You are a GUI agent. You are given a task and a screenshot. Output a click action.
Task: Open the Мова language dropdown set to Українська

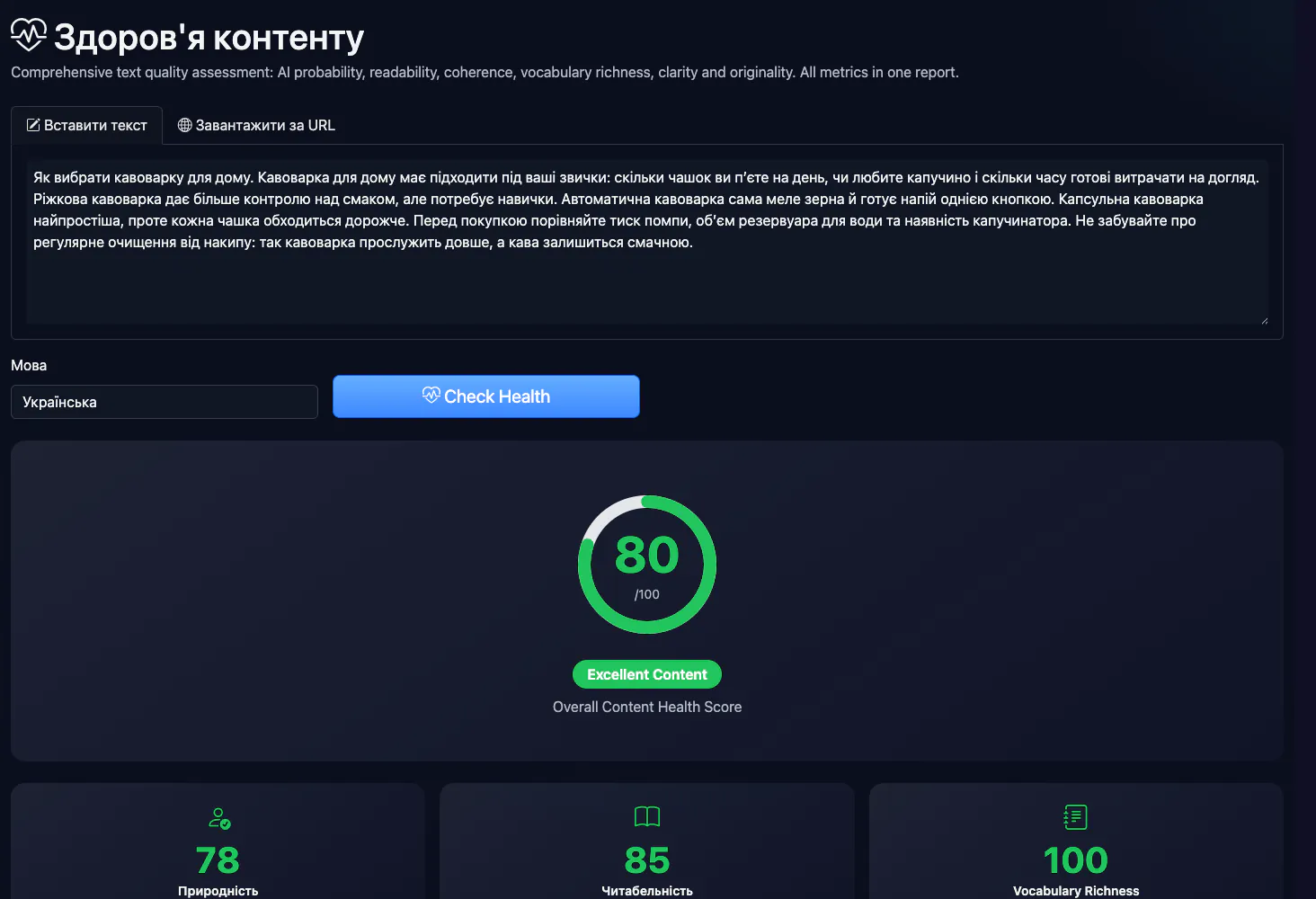[164, 402]
